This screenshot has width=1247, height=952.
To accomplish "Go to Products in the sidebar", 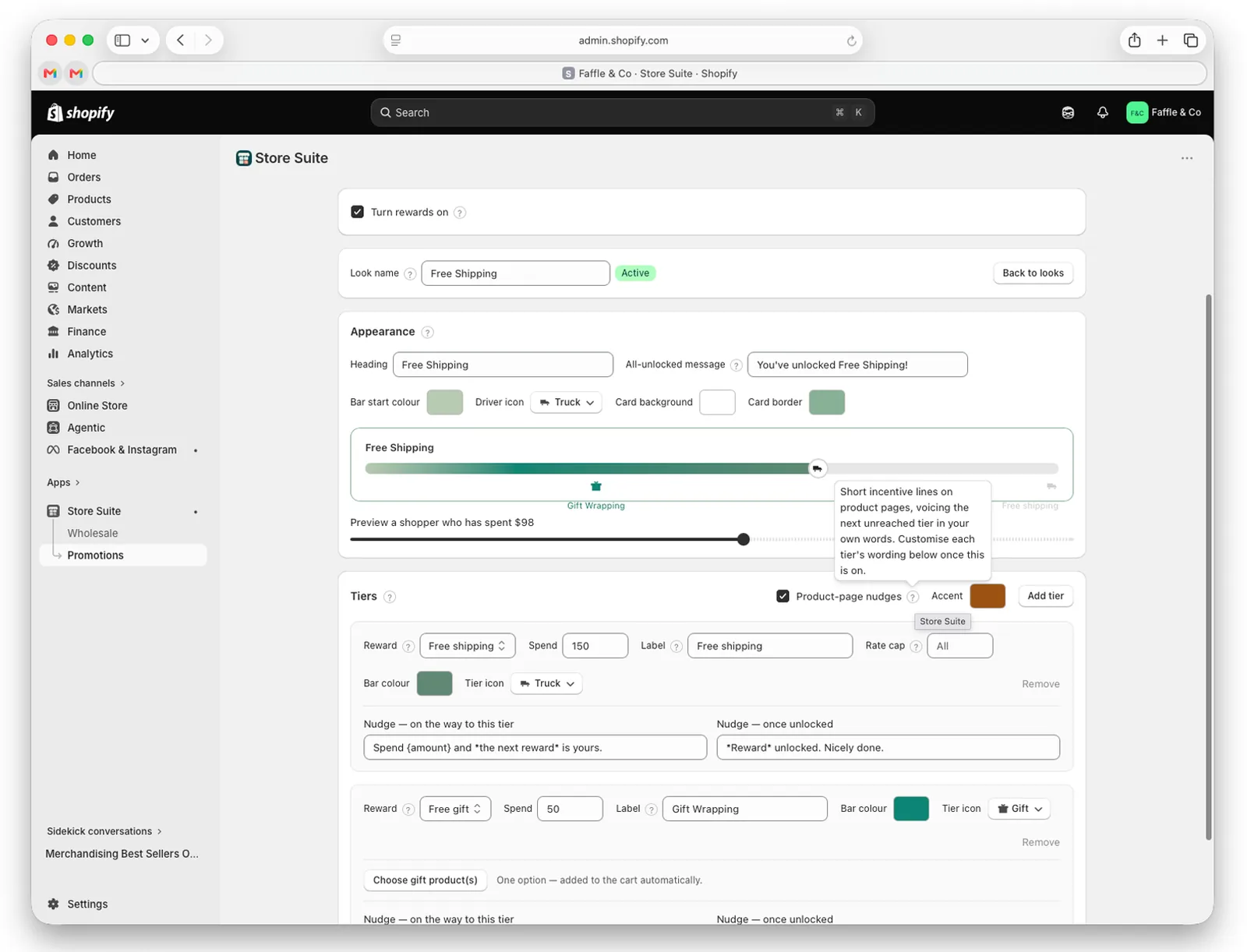I will (89, 199).
